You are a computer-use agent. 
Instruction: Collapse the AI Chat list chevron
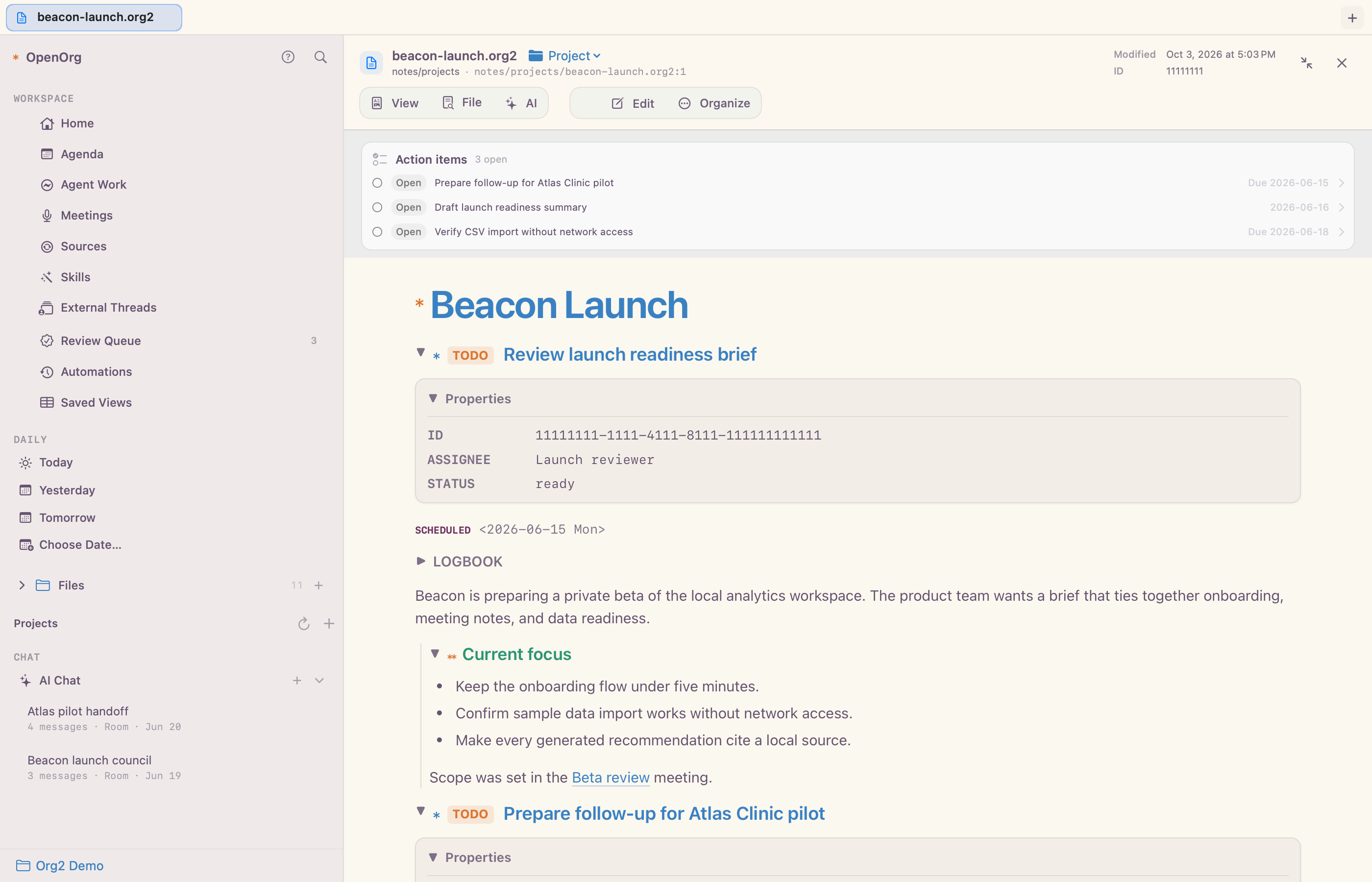319,681
